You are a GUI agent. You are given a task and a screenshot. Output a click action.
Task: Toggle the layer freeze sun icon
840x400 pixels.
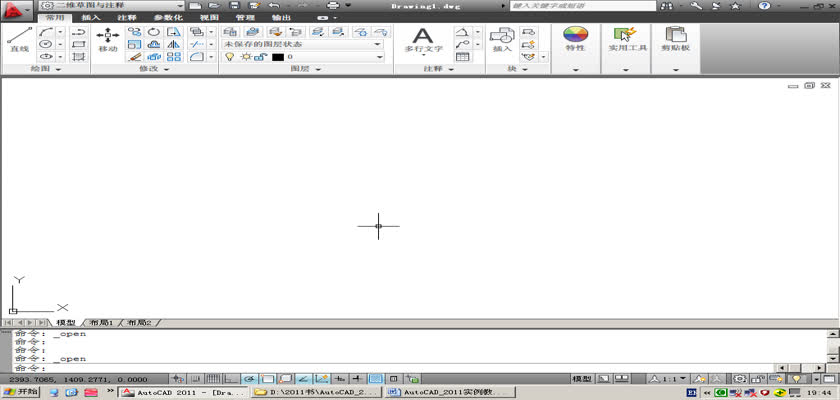point(245,57)
